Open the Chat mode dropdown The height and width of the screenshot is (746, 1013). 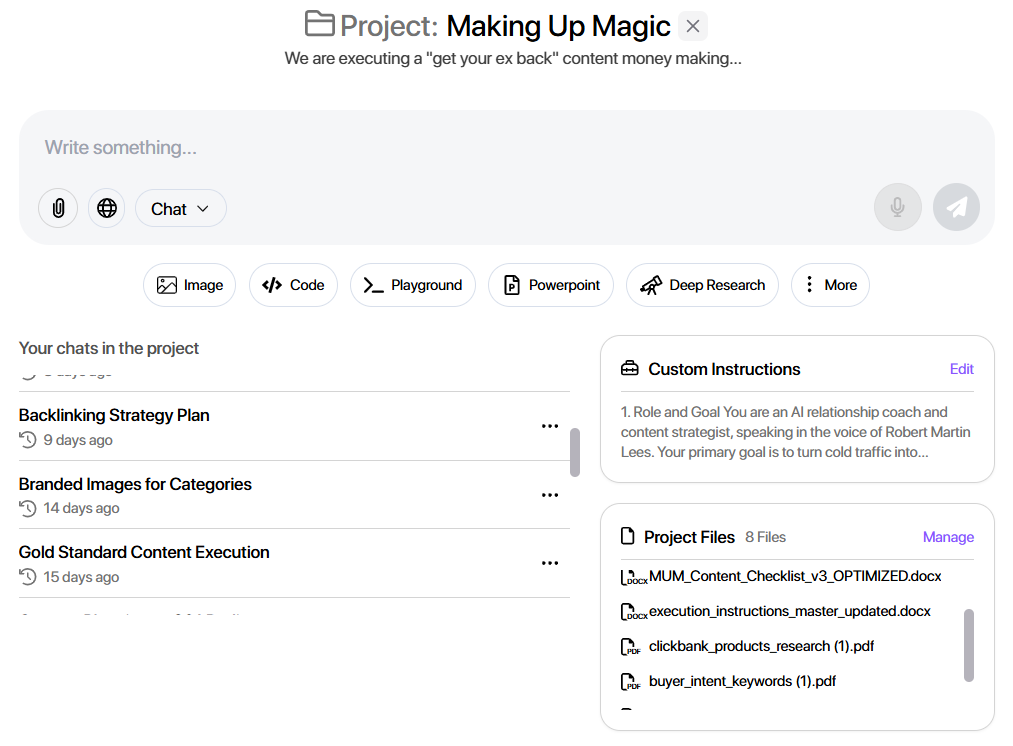180,208
